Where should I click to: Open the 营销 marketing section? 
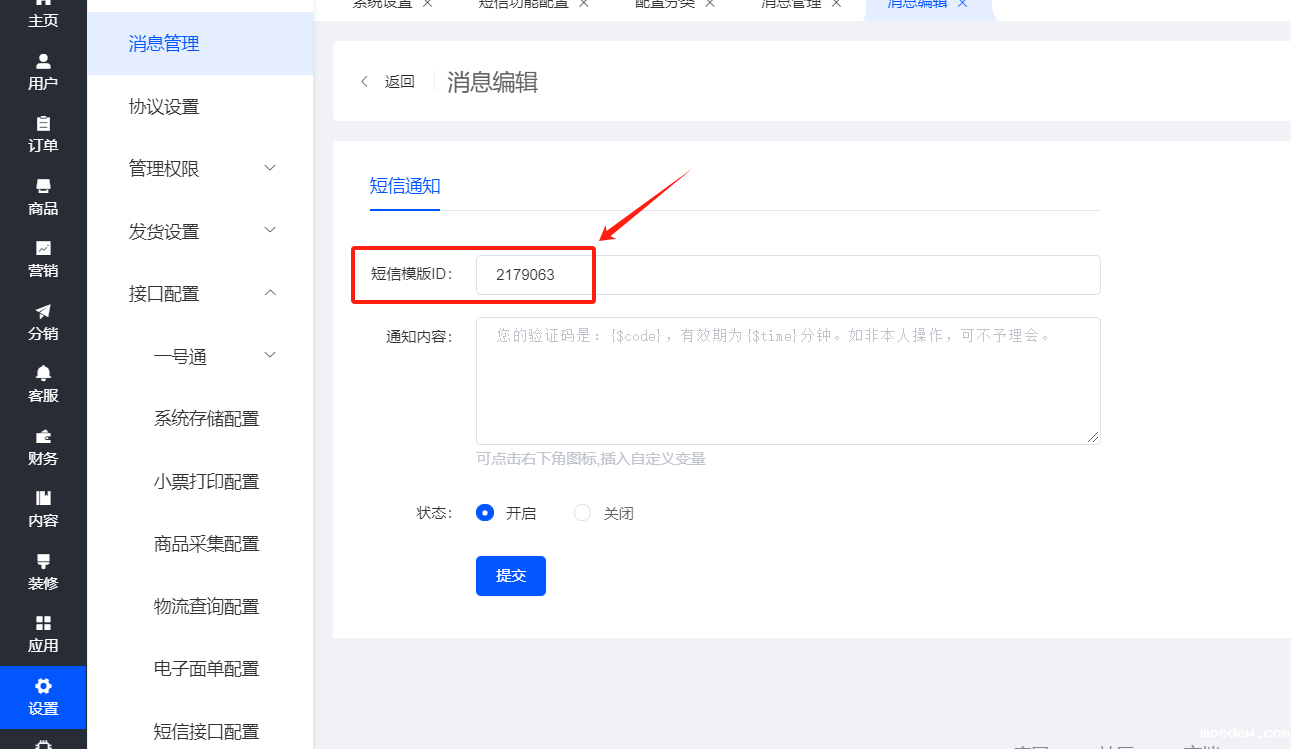click(43, 259)
